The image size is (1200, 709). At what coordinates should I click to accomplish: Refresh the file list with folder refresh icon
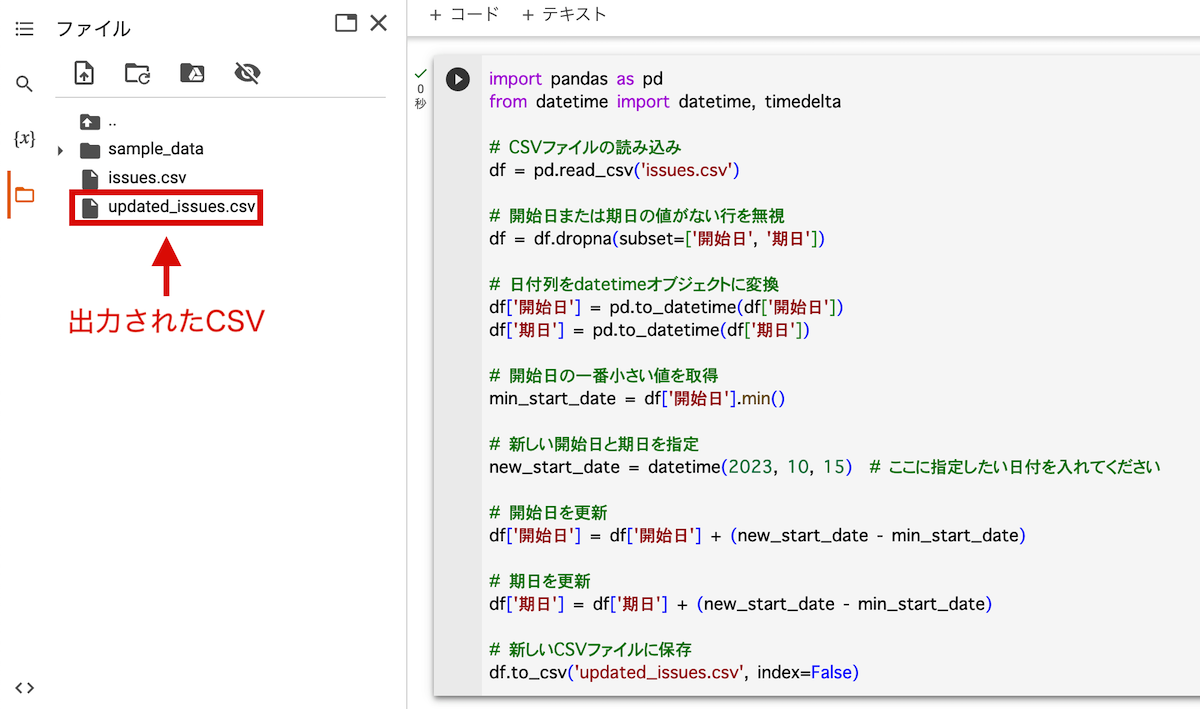137,73
